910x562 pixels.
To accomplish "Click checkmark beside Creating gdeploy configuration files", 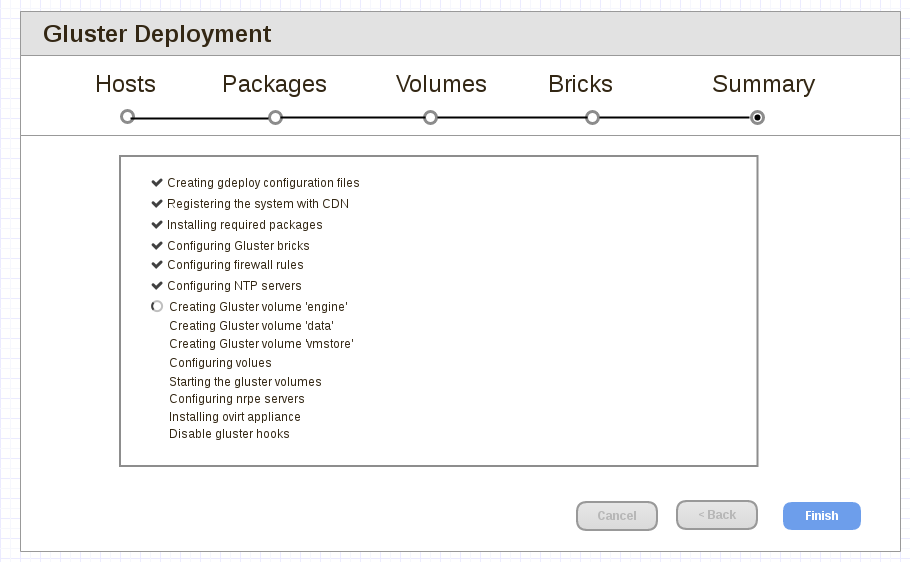I will 157,183.
